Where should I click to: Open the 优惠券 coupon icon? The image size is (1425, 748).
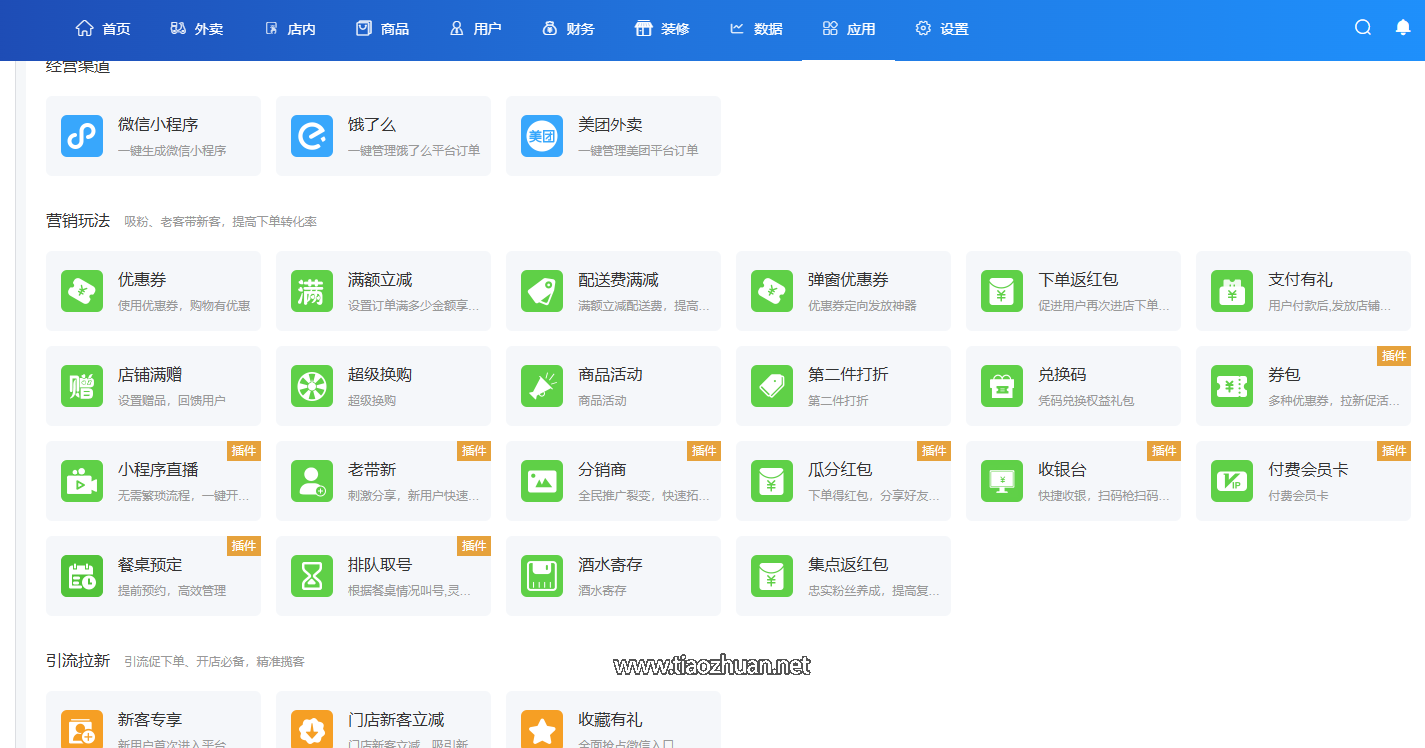pos(82,291)
